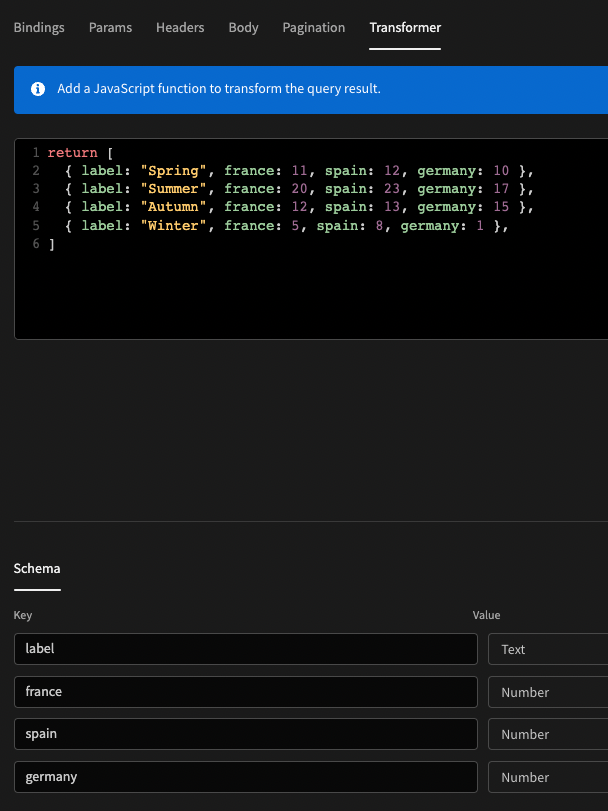Open the Number type dropdown for france
Screen dimensions: 608x811
coord(548,692)
